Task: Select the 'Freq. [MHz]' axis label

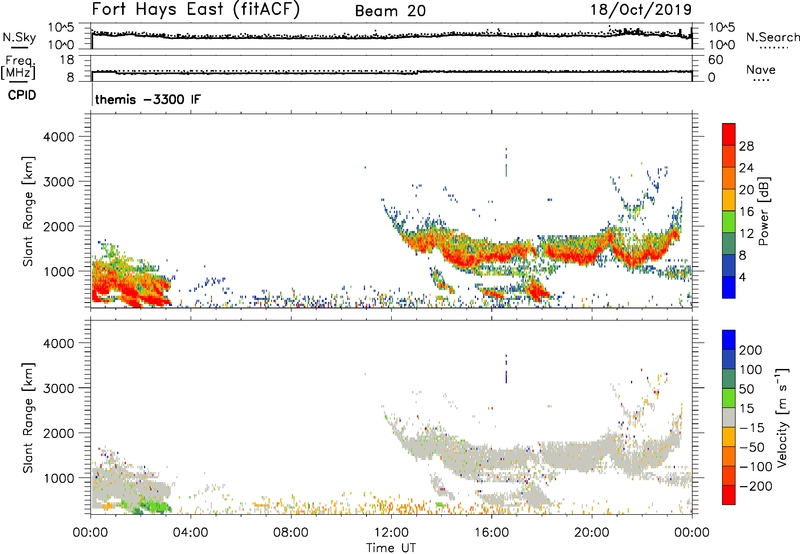Action: tap(19, 68)
